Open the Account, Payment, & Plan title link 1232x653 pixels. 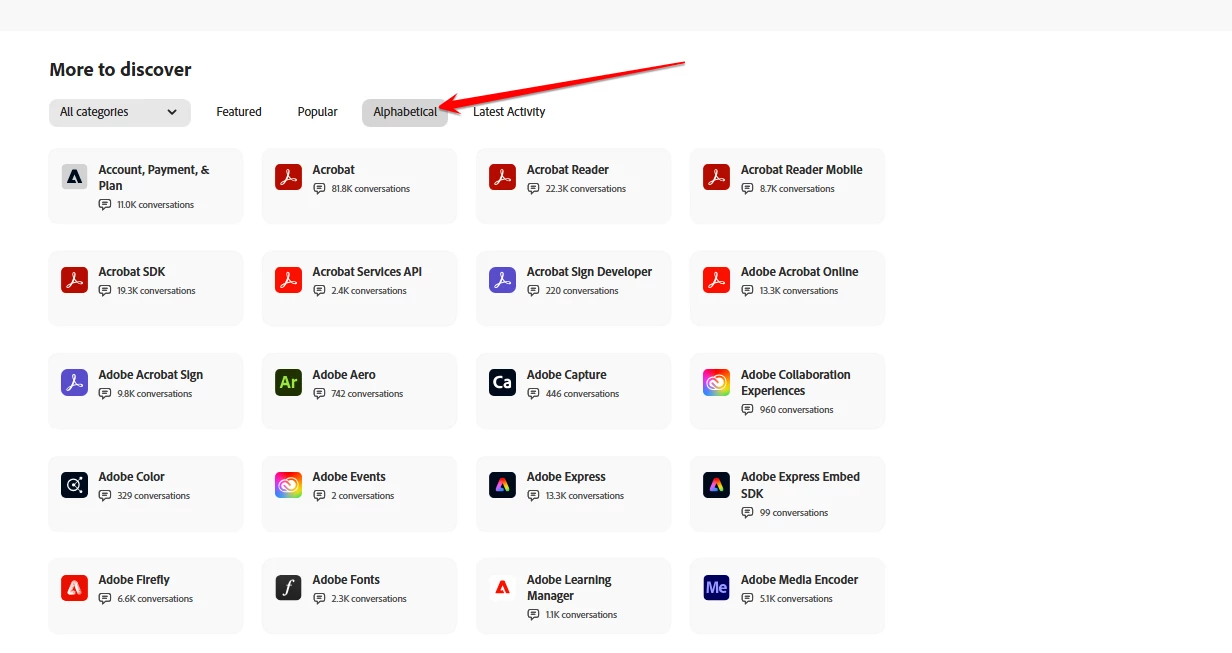(154, 178)
